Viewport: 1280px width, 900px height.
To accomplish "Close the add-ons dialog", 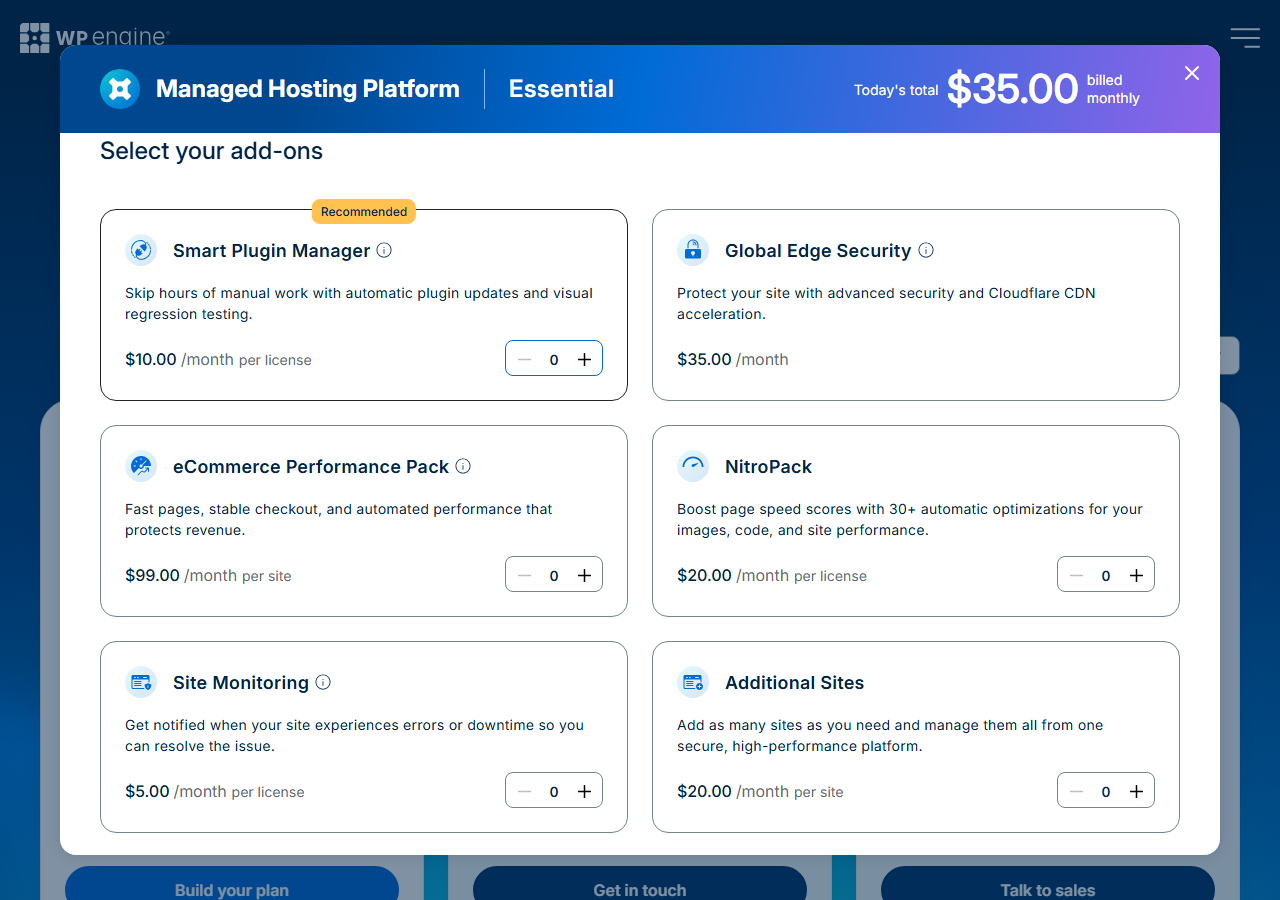I will click(1192, 73).
